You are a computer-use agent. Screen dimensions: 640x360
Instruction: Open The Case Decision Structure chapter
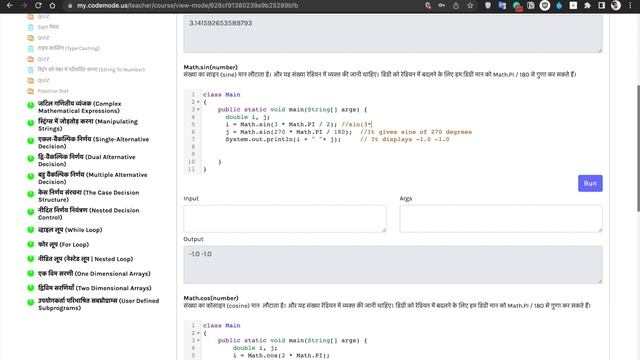89,196
